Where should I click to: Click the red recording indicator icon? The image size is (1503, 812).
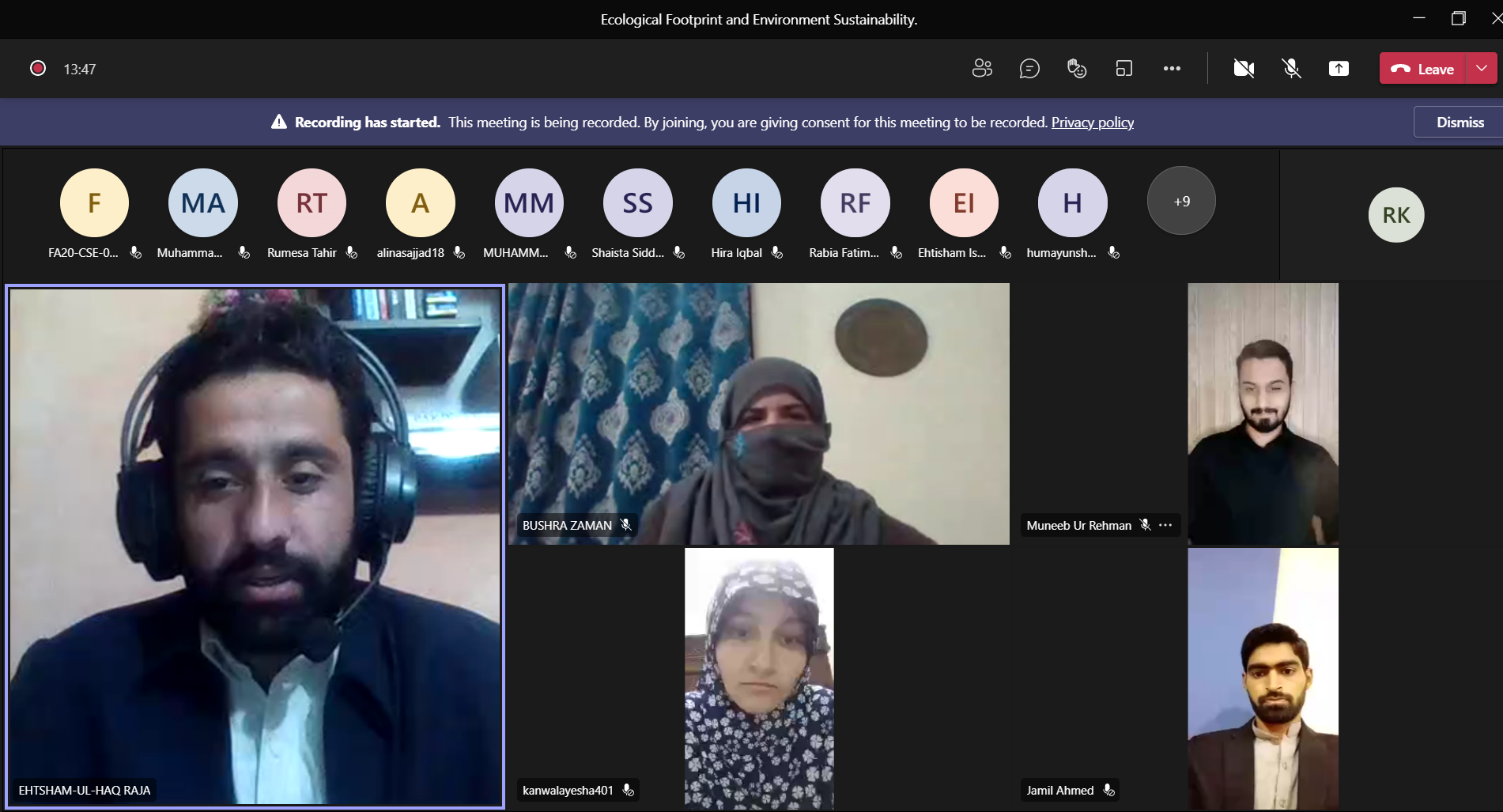[38, 69]
